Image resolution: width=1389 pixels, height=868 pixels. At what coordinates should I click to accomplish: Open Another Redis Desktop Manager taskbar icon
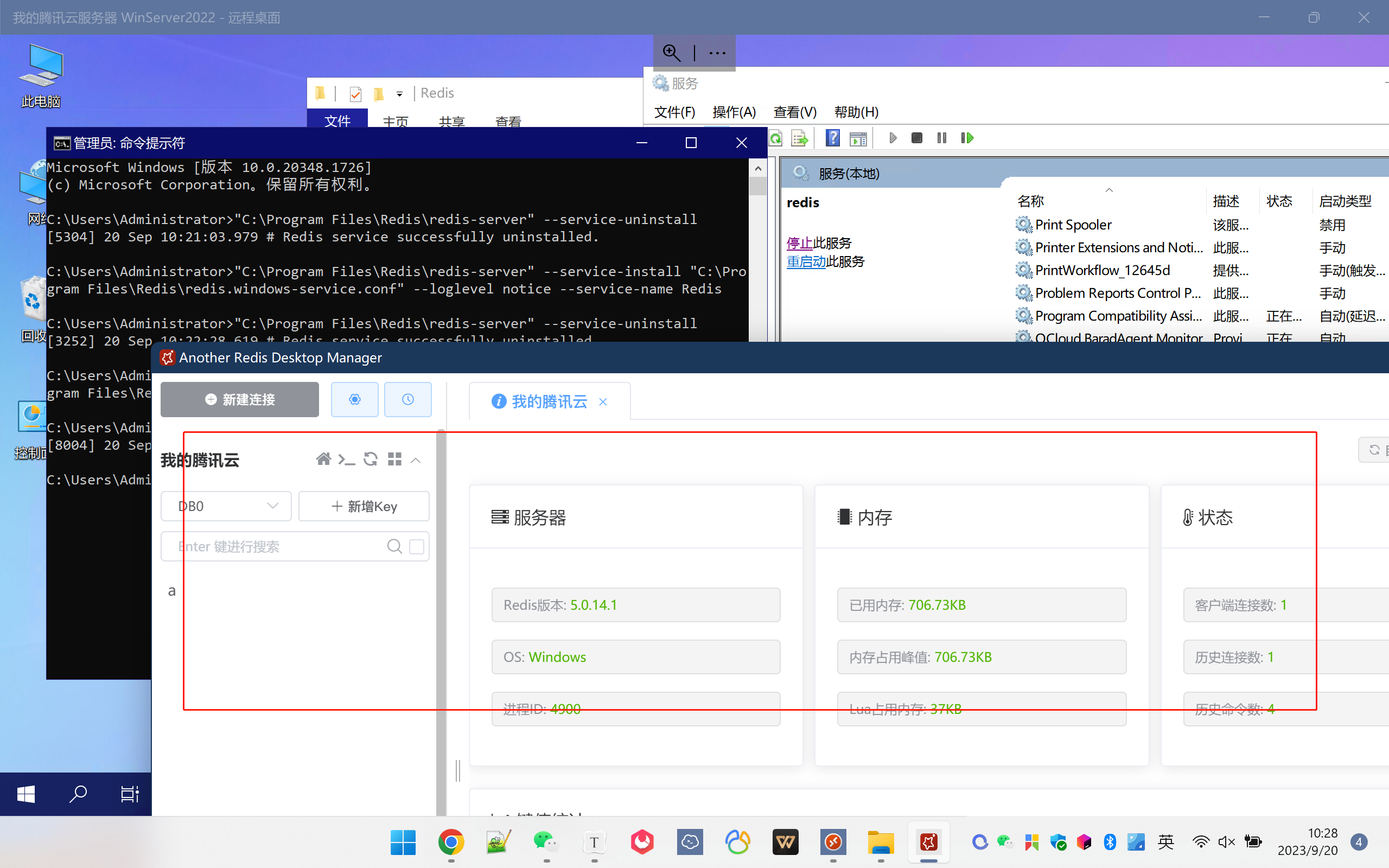coord(929,842)
